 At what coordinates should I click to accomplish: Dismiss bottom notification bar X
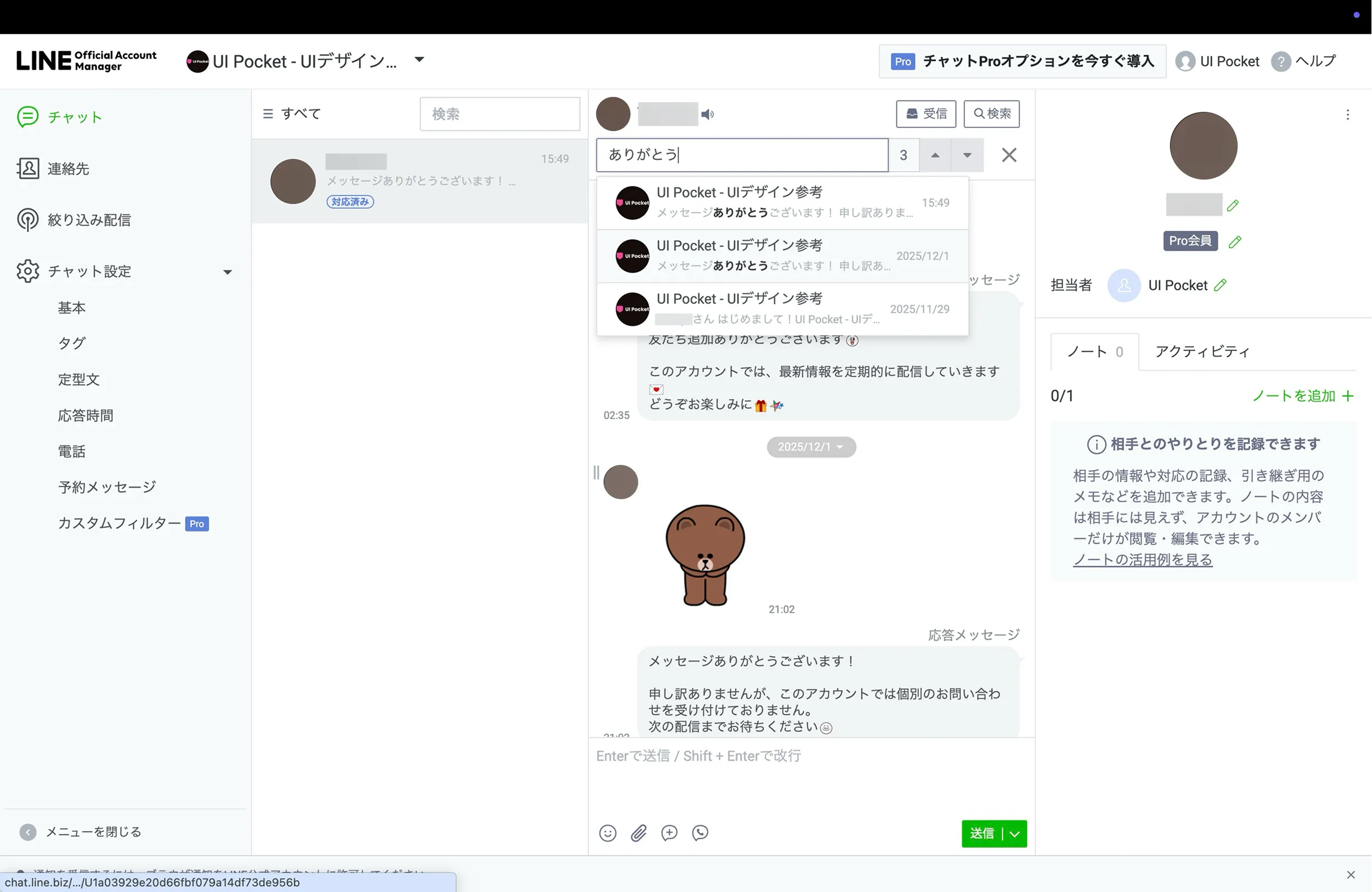tap(1351, 875)
